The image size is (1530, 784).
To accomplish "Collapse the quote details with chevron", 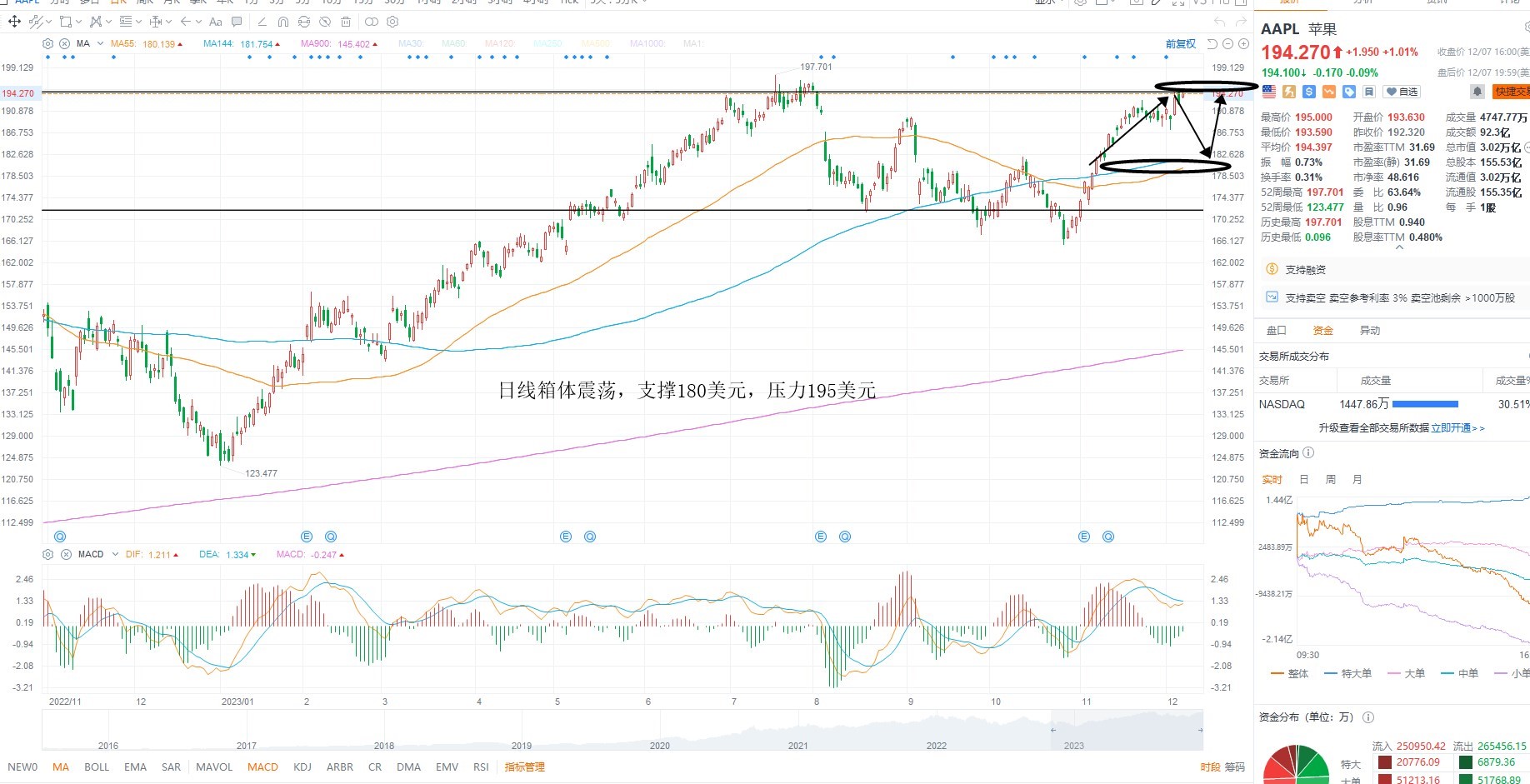I will (1399, 247).
